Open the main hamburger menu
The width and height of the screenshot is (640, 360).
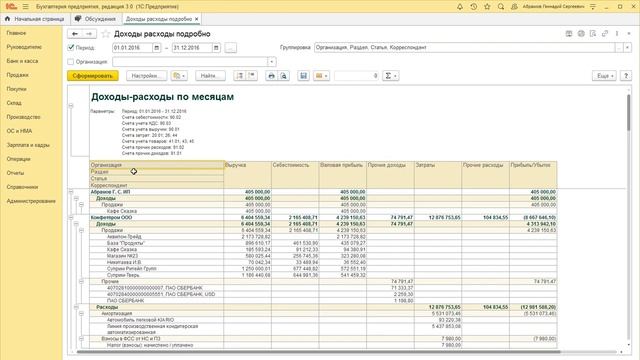[x=26, y=7]
